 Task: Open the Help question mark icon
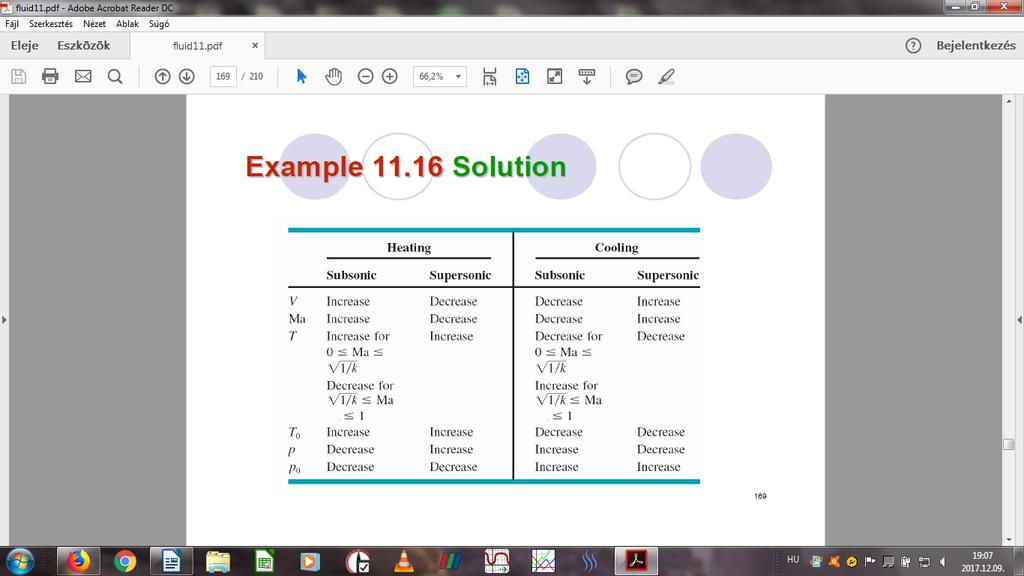click(x=913, y=46)
